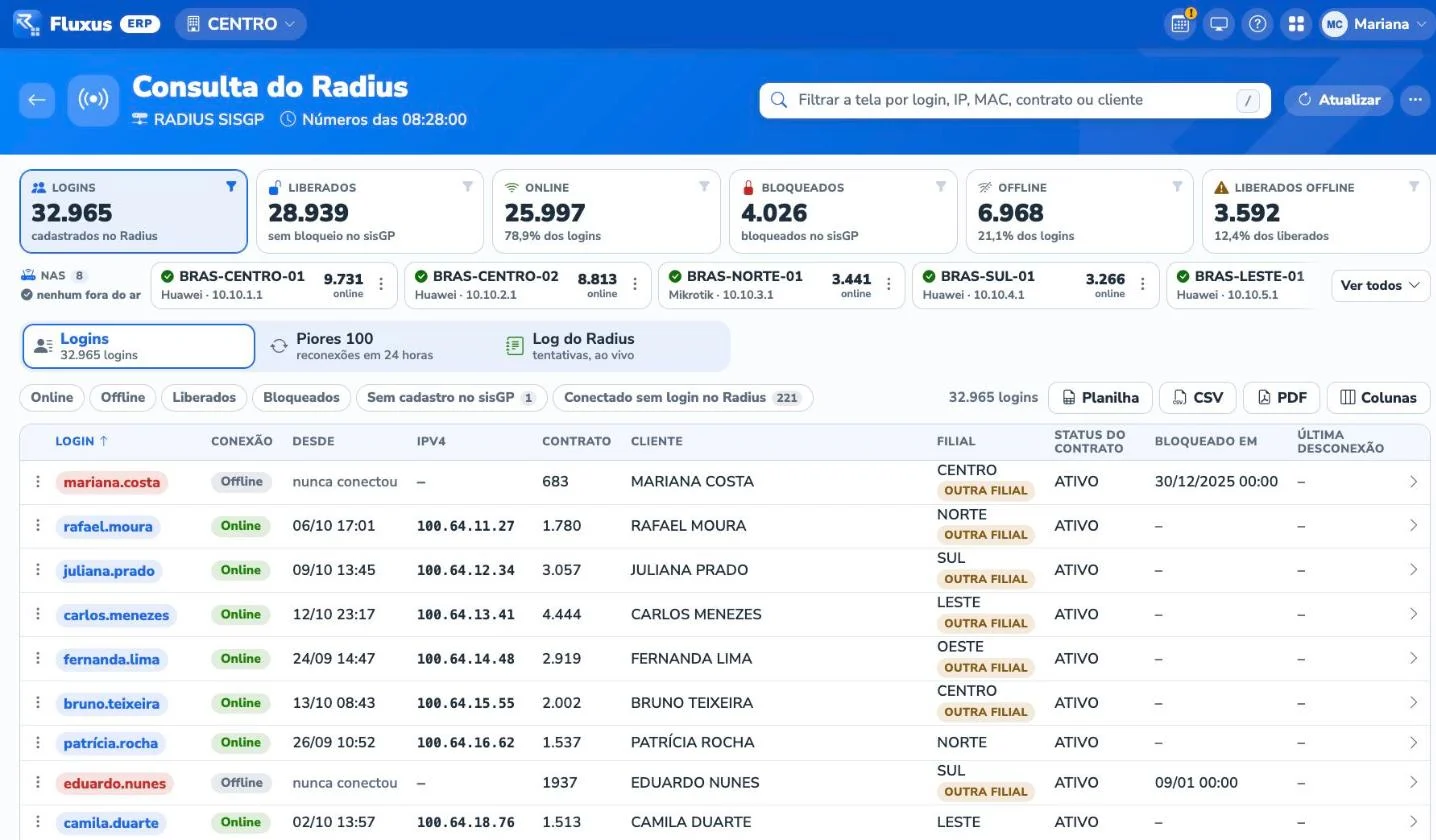Open the carlos.menezes login link
Viewport: 1436px width, 840px height.
pyautogui.click(x=116, y=615)
